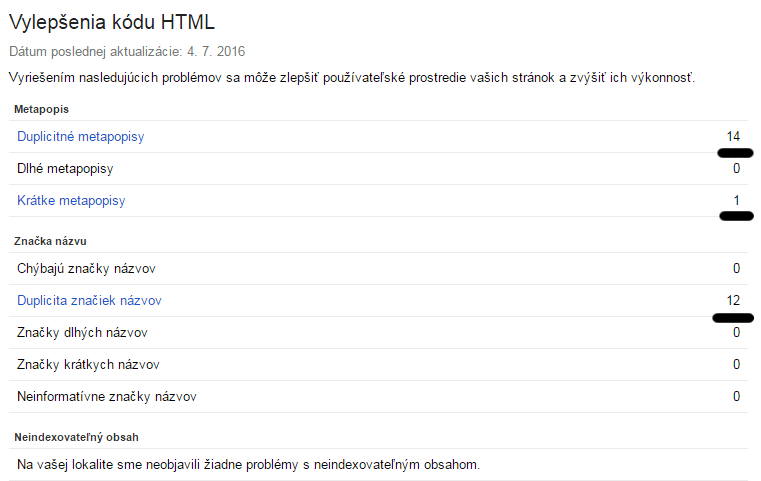Click the Chýbajú značky názvov row label
761x481 pixels.
pos(86,268)
